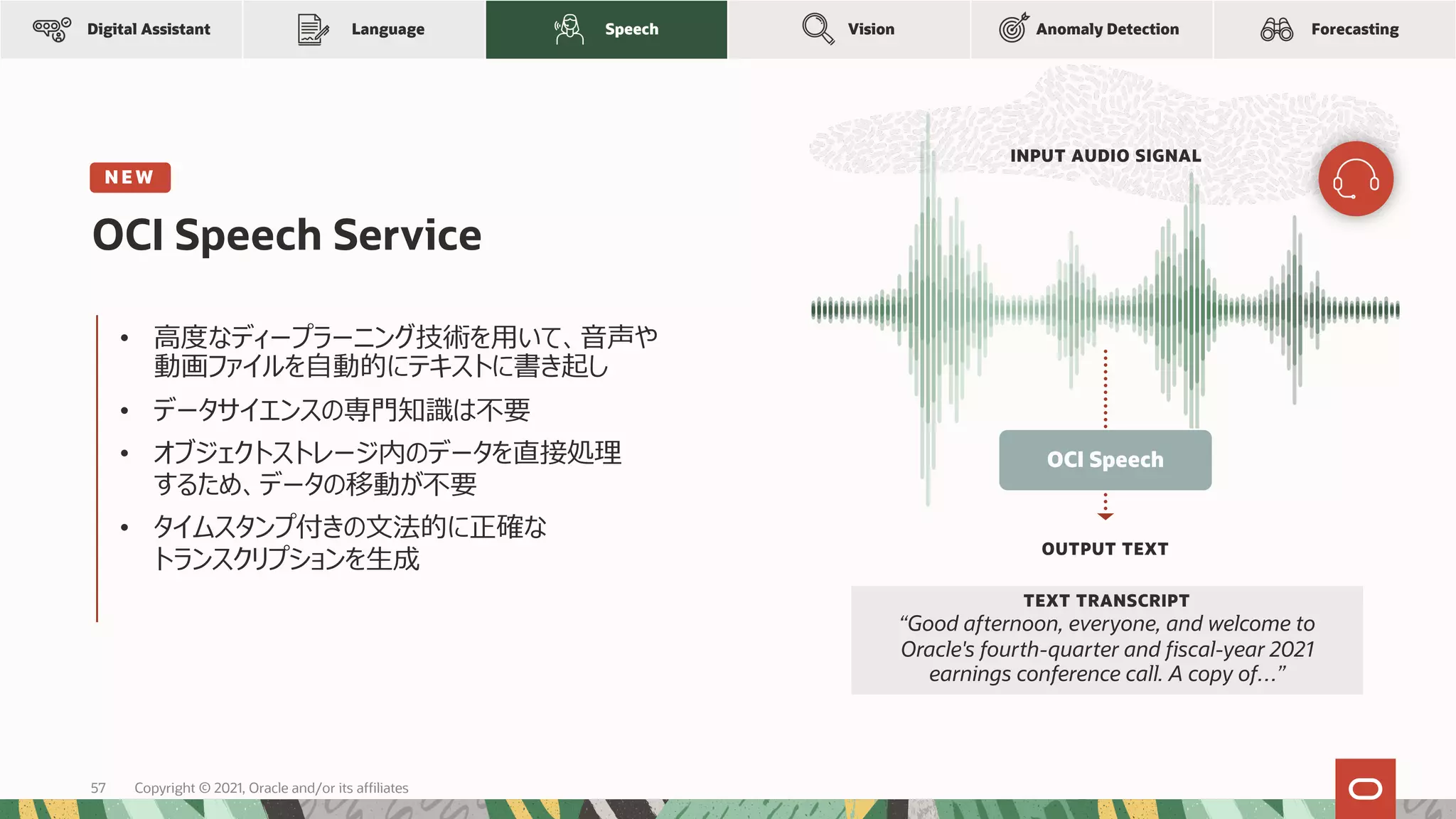Click the Anomaly Detection target icon
This screenshot has height=819, width=1456.
tap(1014, 28)
